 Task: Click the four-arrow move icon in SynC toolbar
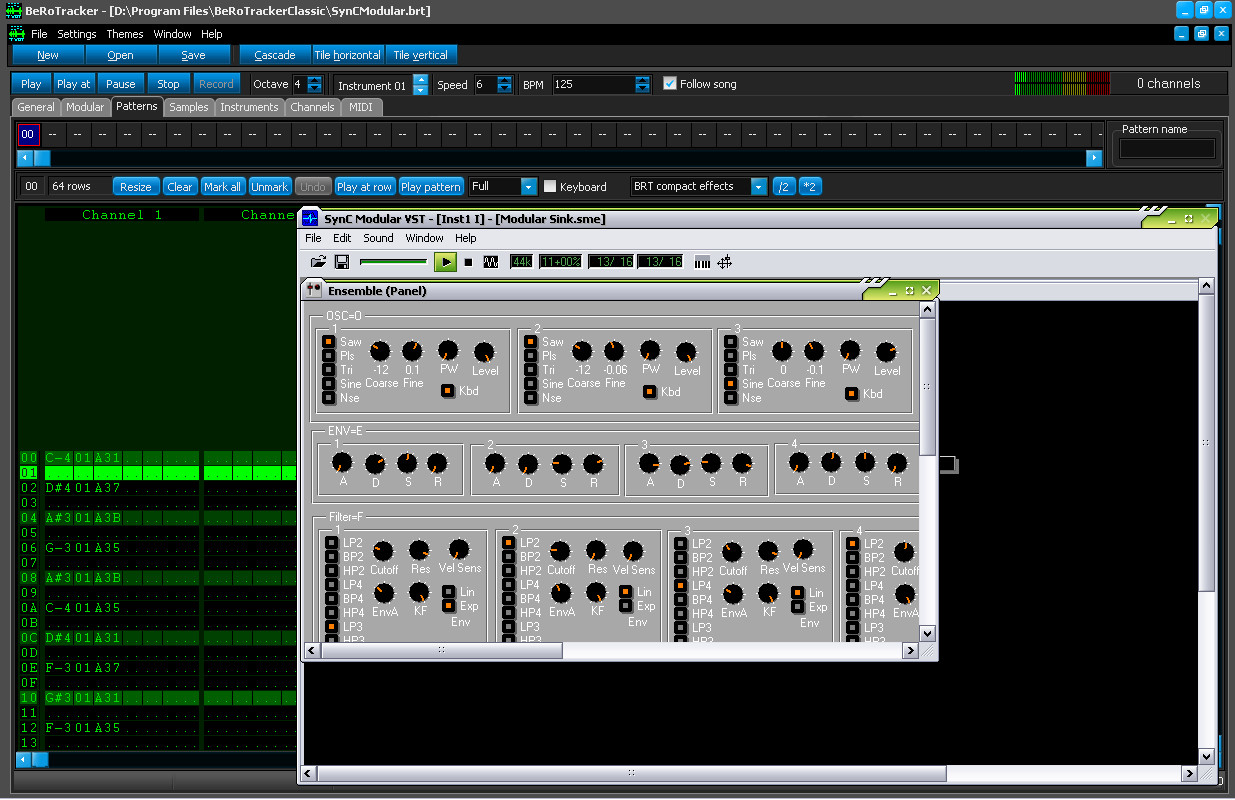pos(725,262)
